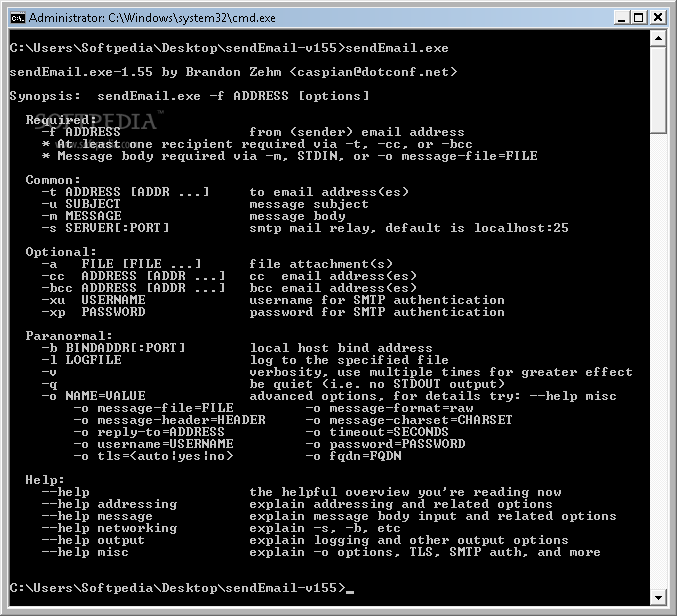677x616 pixels.
Task: Click the vertical scrollbar thumb
Action: 658,91
